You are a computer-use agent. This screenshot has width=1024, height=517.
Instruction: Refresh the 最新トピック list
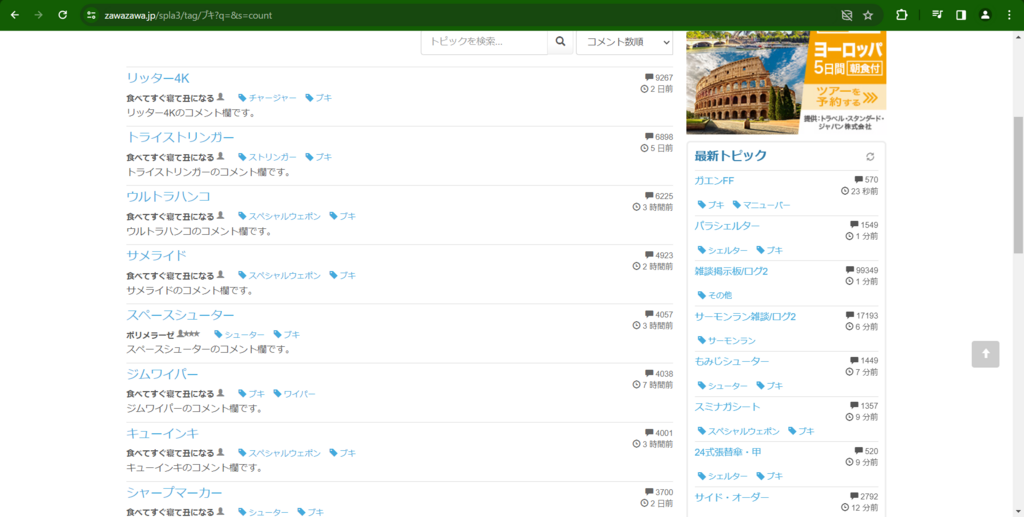pos(870,157)
